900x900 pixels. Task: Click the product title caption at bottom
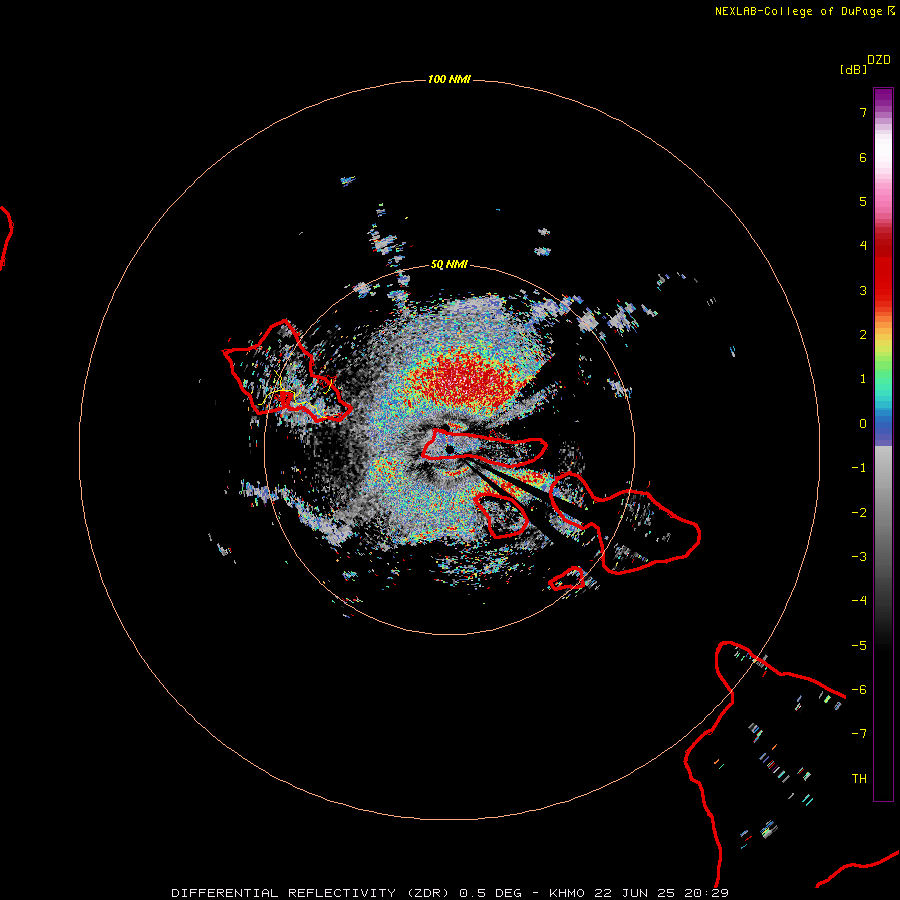[x=450, y=893]
